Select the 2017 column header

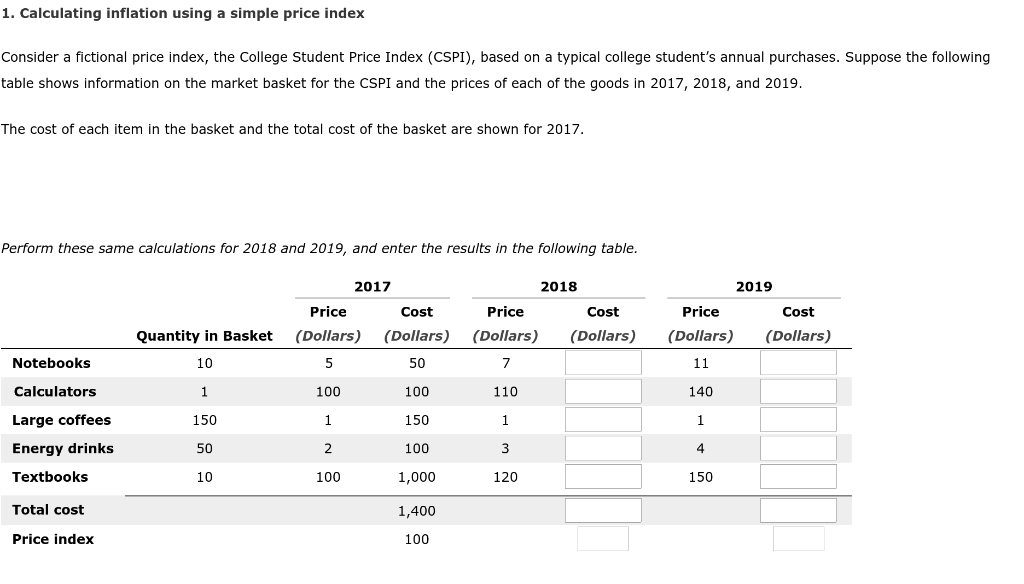372,286
